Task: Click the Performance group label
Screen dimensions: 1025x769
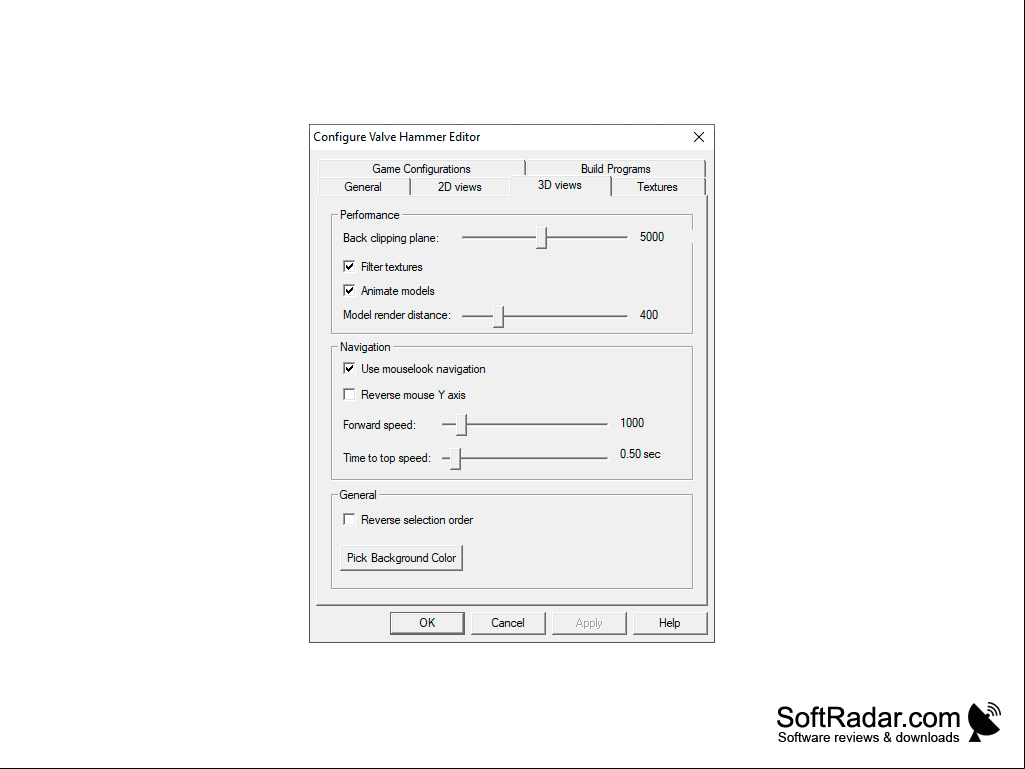Action: coord(369,215)
